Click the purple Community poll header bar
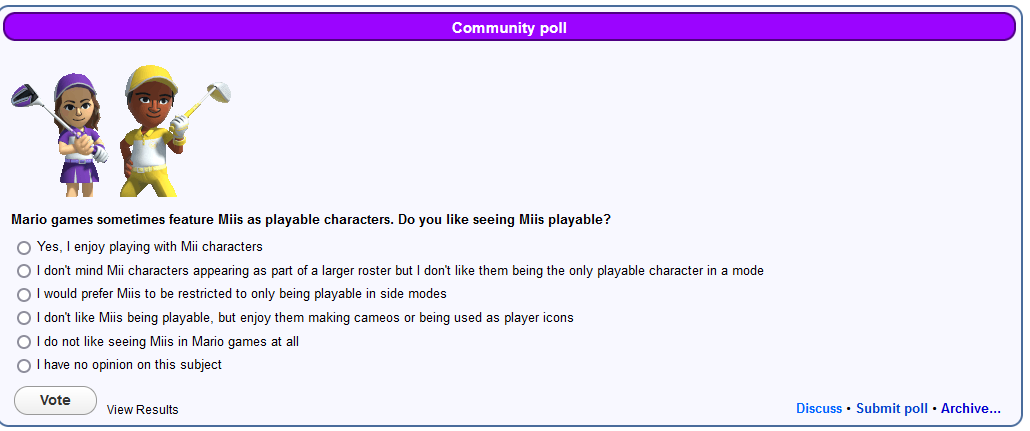This screenshot has height=431, width=1030. click(x=509, y=28)
